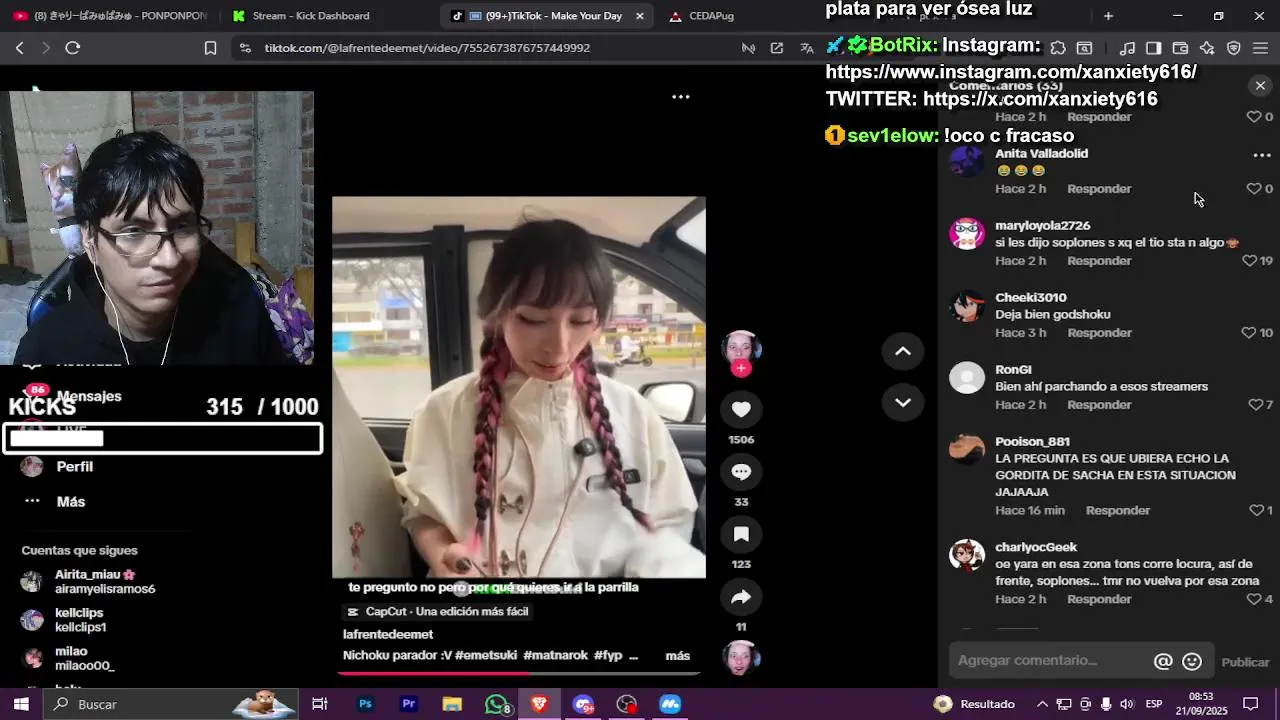Go back in browser history
This screenshot has width=1280, height=720.
coord(20,48)
